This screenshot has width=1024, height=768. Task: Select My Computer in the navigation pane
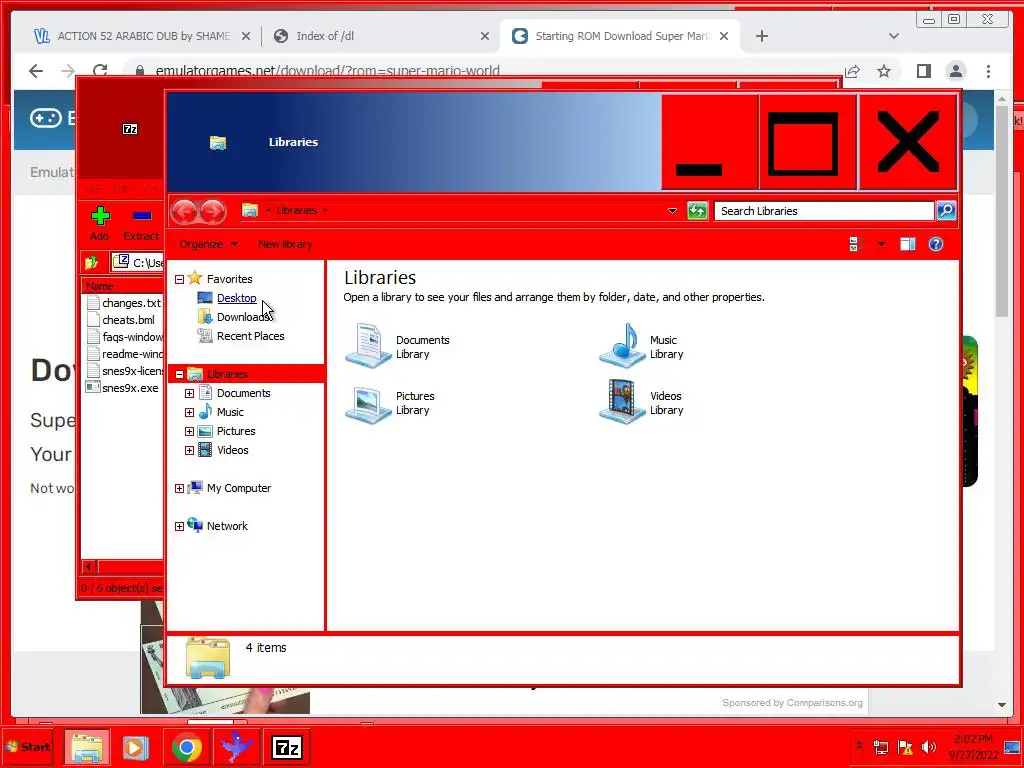(x=238, y=488)
